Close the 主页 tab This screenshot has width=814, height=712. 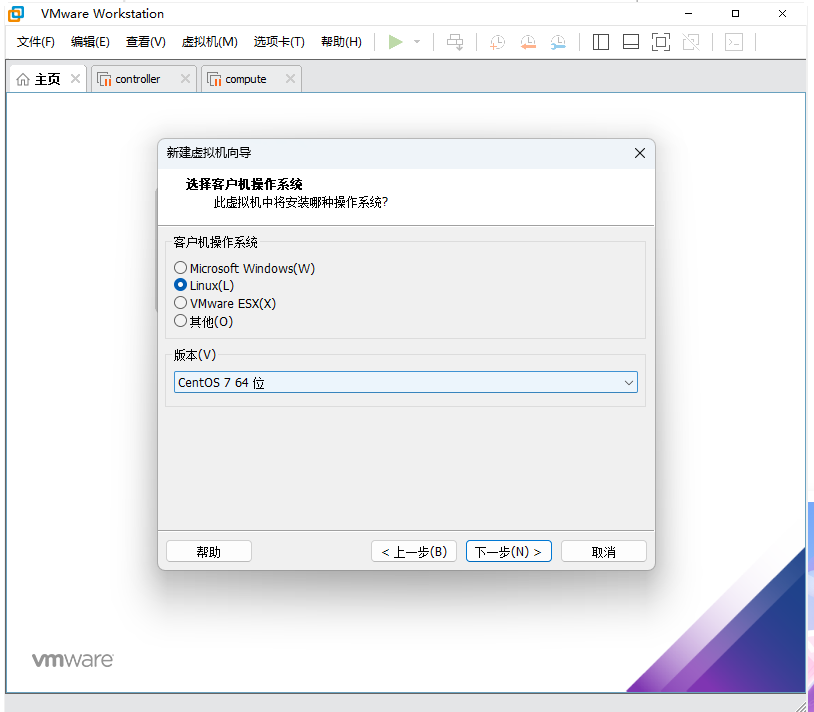[x=75, y=78]
